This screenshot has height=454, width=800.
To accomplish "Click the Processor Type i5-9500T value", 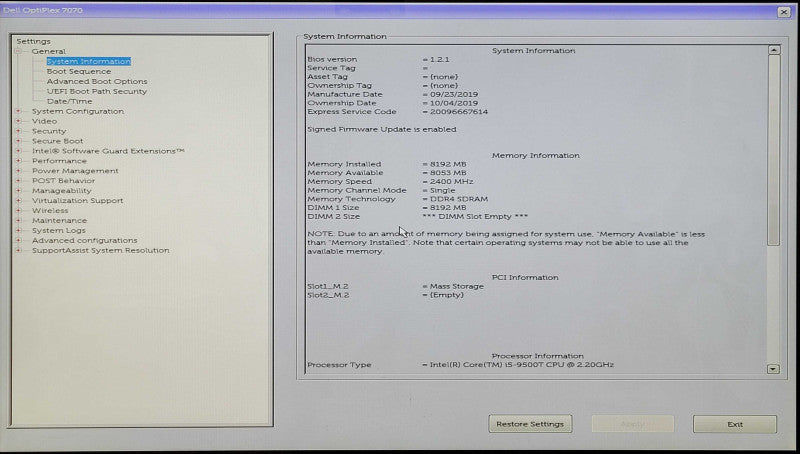I will [522, 365].
